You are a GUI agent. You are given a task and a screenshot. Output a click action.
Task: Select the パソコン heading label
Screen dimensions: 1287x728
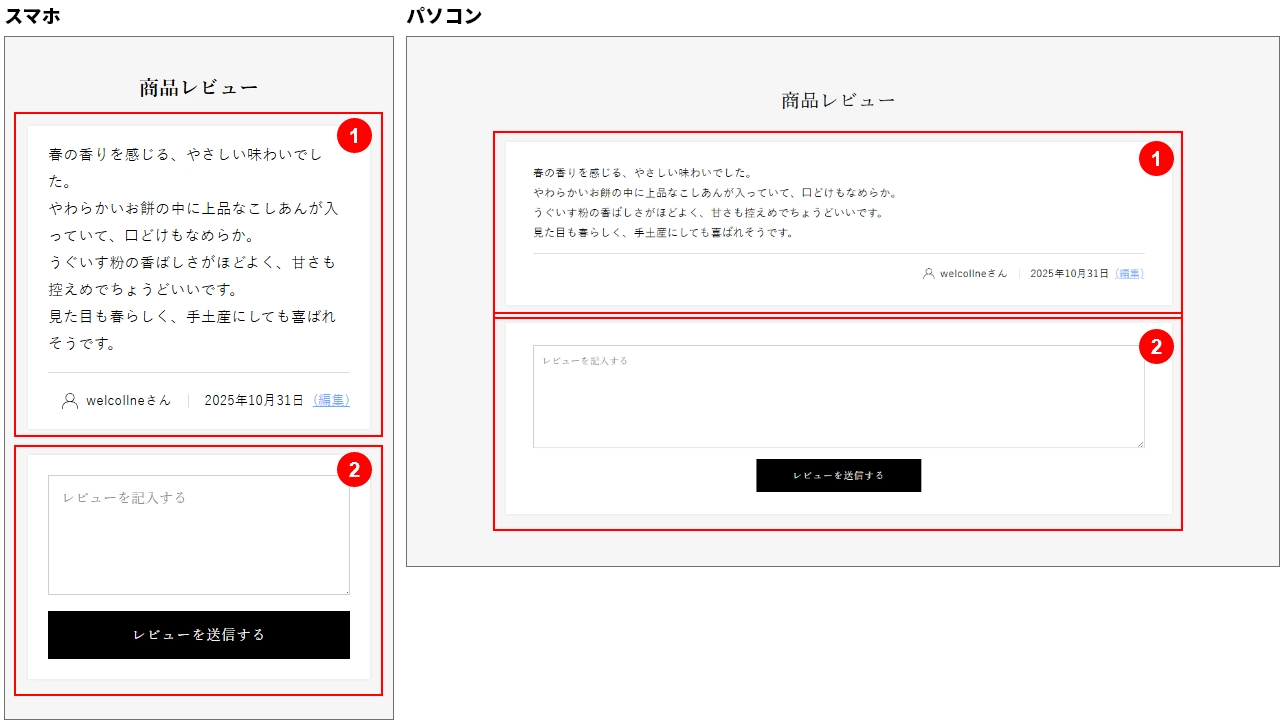pyautogui.click(x=445, y=15)
